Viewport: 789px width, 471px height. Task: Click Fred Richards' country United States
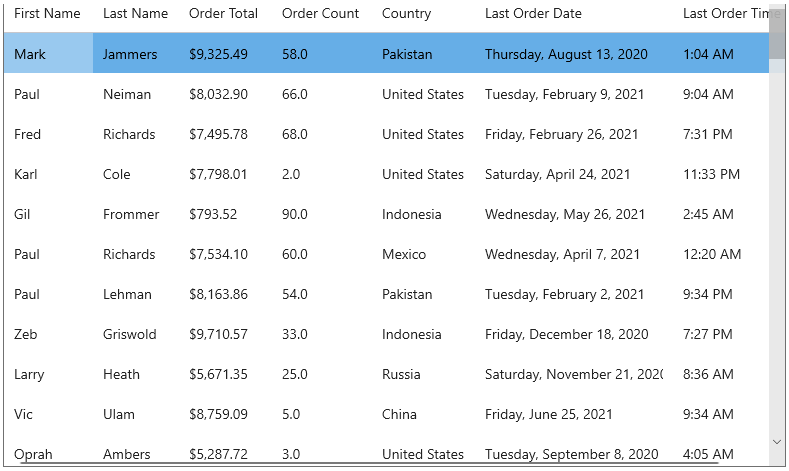pos(422,134)
